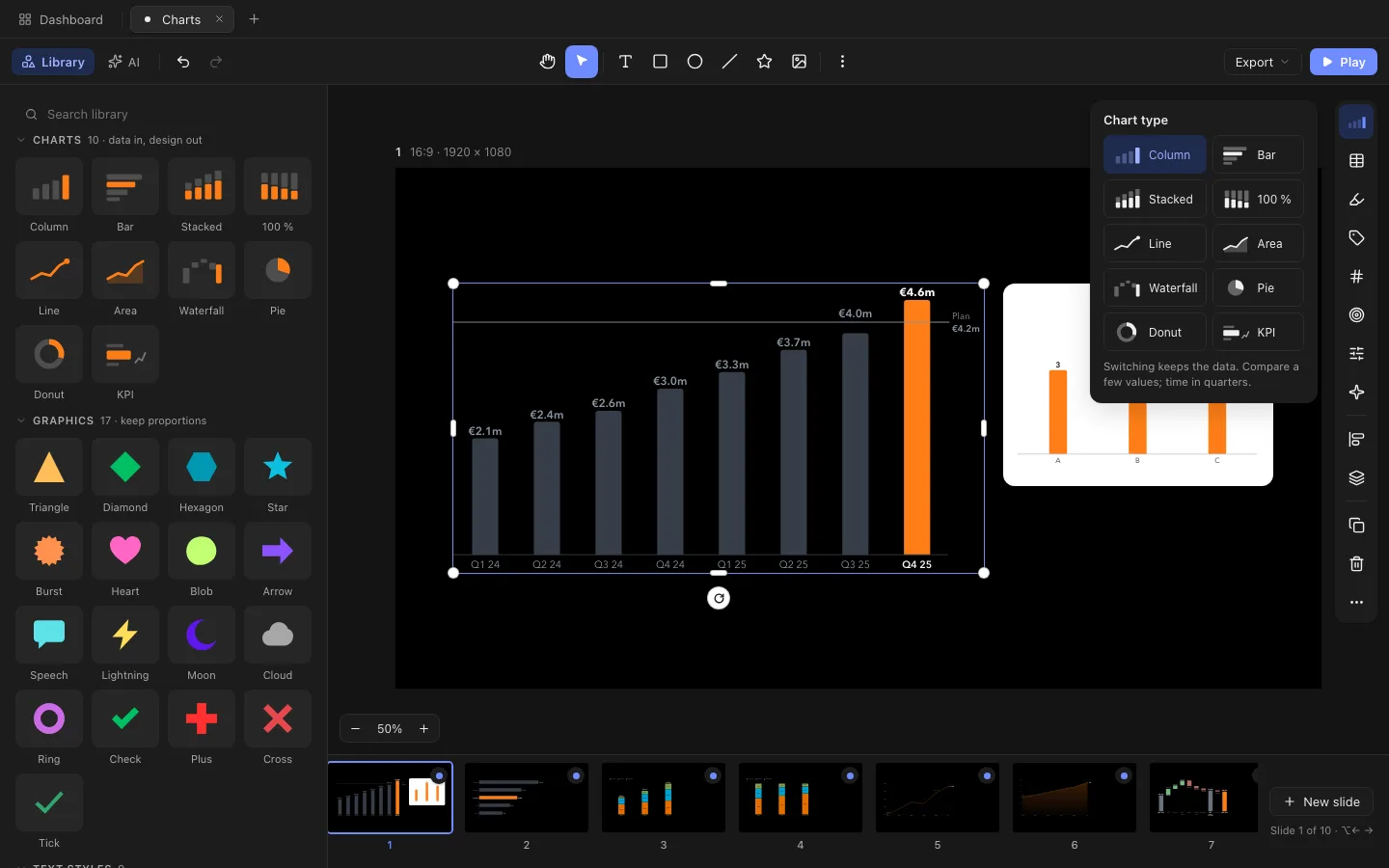Collapse the GRAPHICS library section
The width and height of the screenshot is (1389, 868).
21,420
